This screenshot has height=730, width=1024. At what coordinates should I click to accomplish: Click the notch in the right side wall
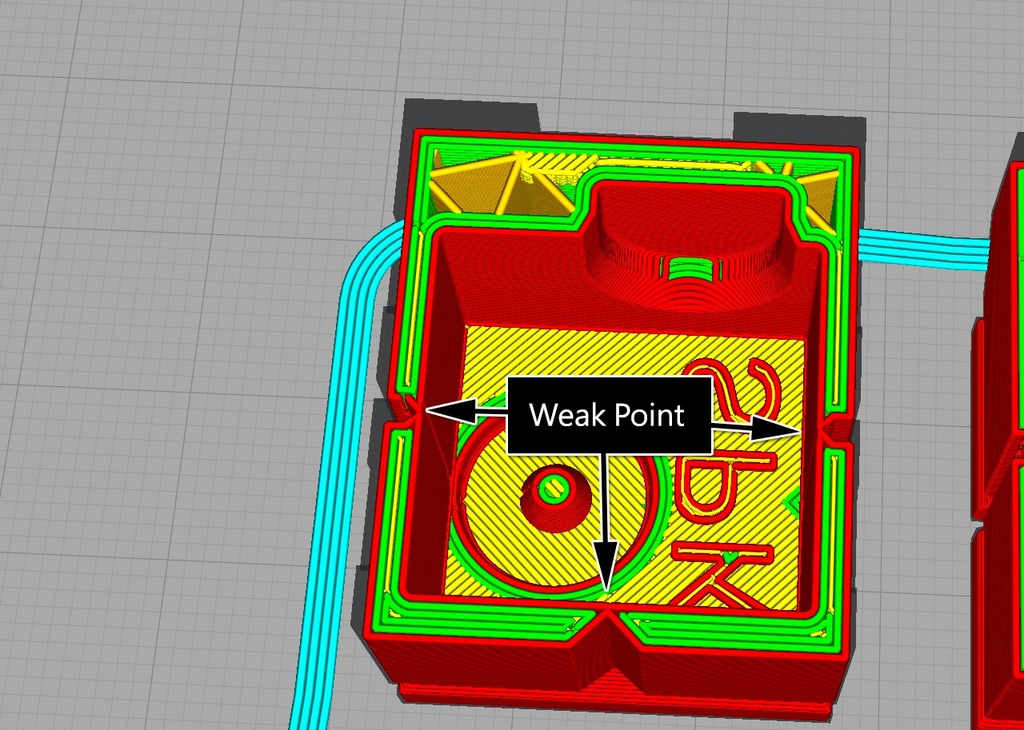836,430
